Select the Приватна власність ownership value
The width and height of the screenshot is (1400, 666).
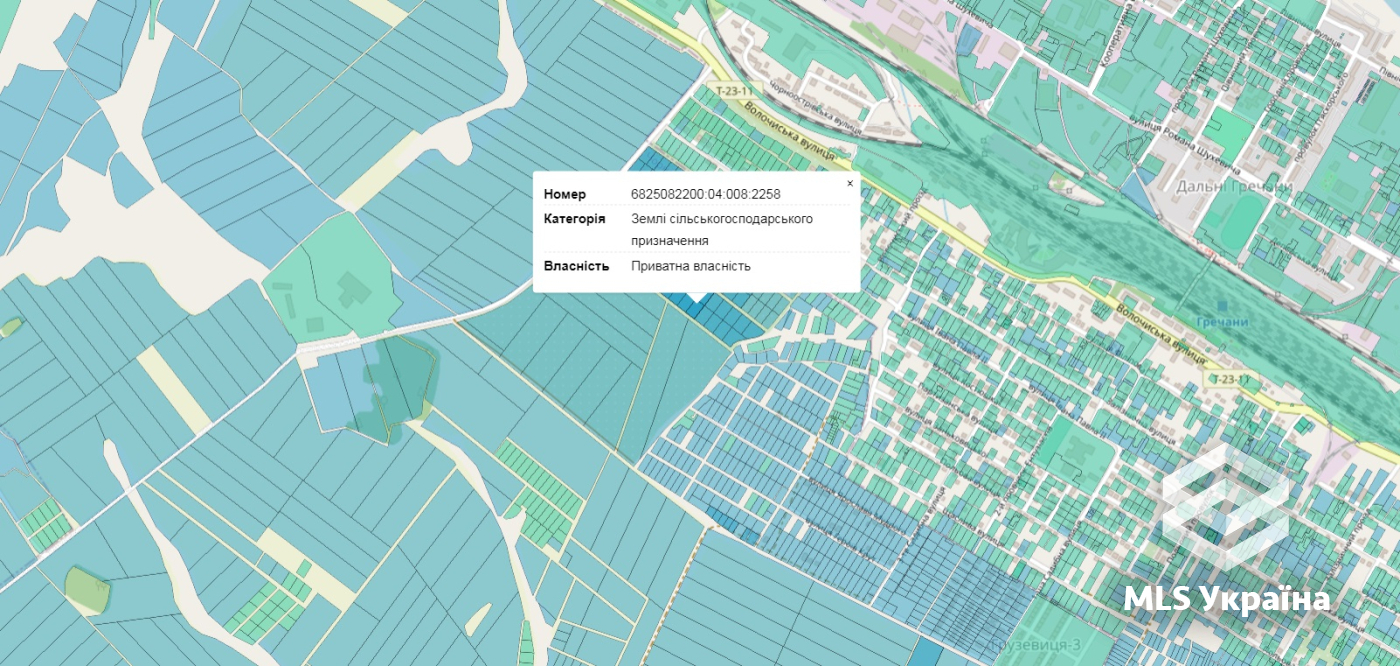click(690, 266)
